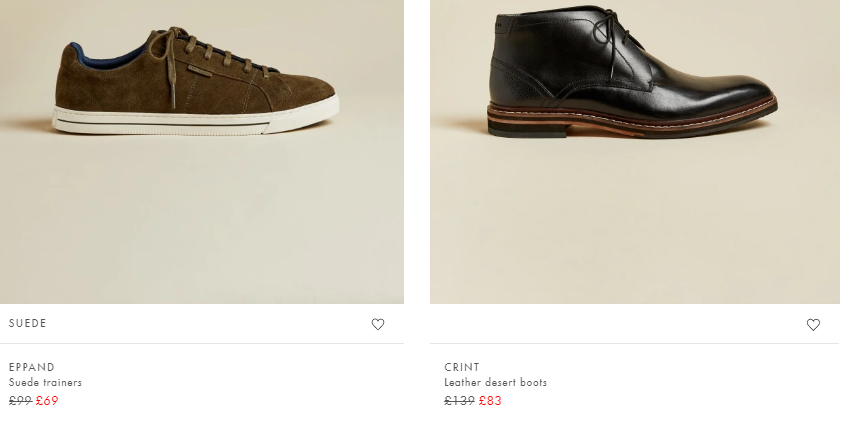
Task: Open the olive suede trainer image
Action: coord(200,150)
